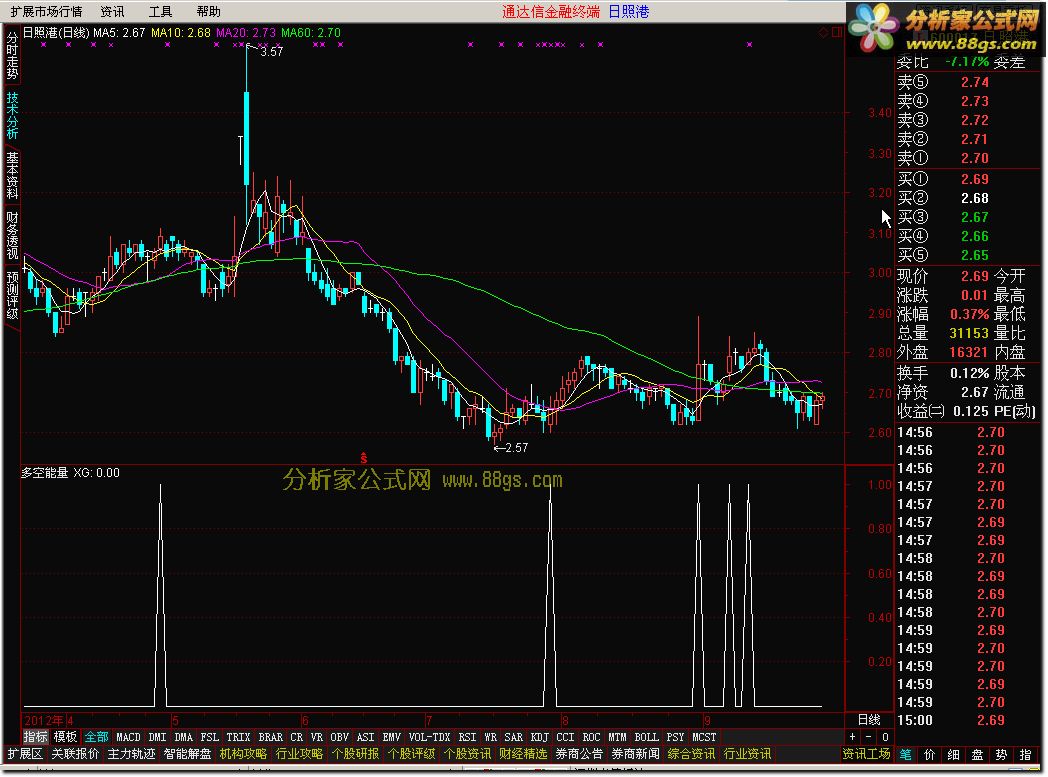Apply the BOLL indicator

pyautogui.click(x=646, y=737)
